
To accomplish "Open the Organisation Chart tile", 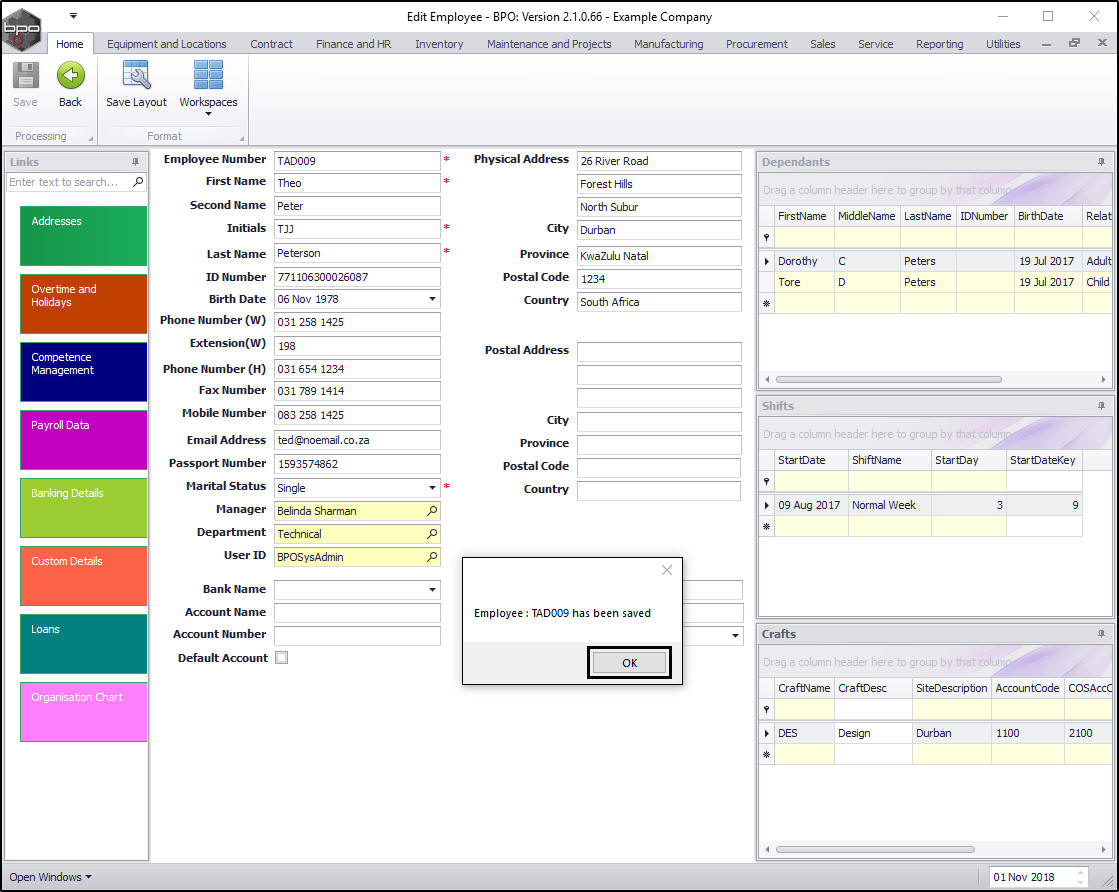I will click(83, 712).
